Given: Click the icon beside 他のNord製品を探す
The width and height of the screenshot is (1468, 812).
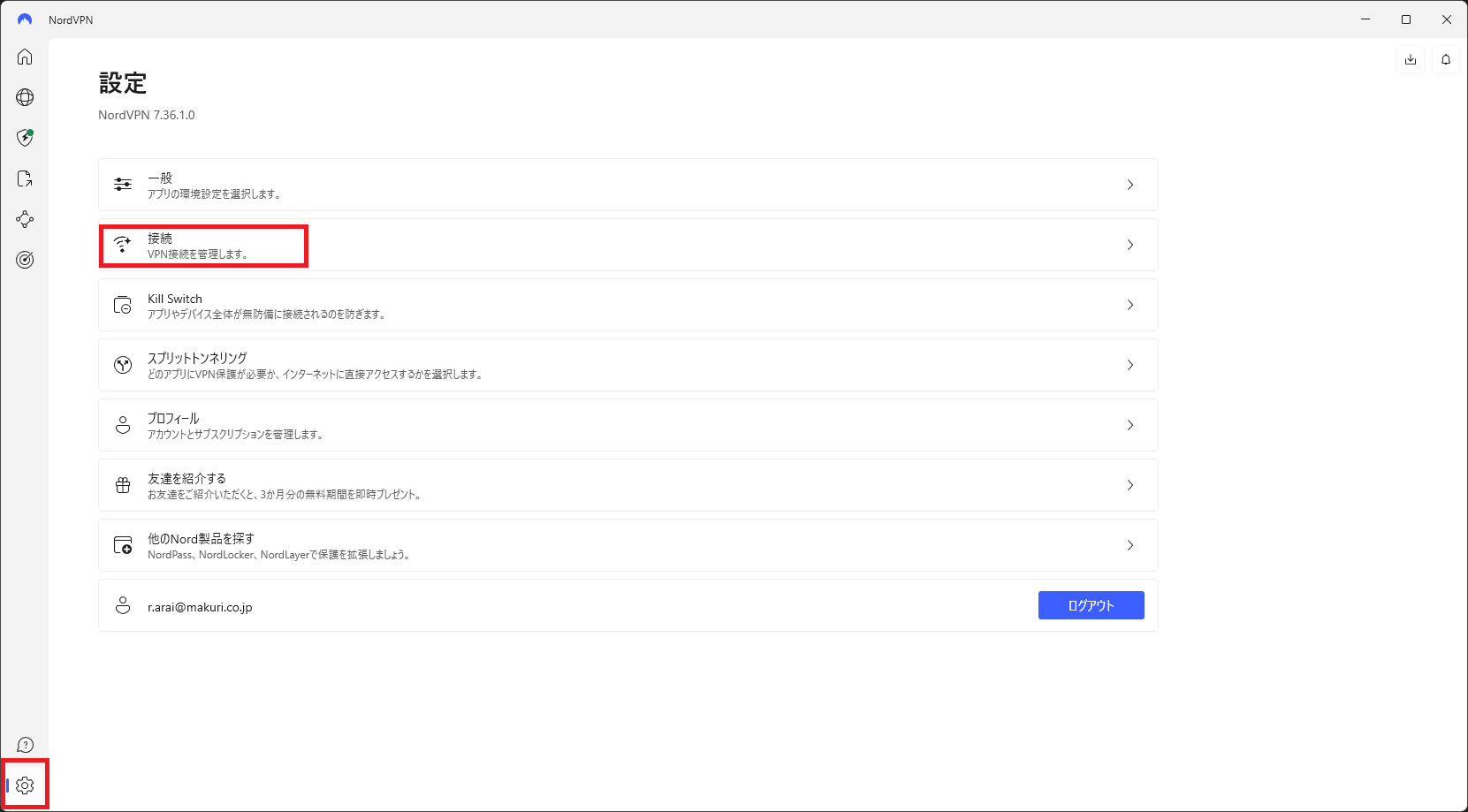Looking at the screenshot, I should 123,545.
